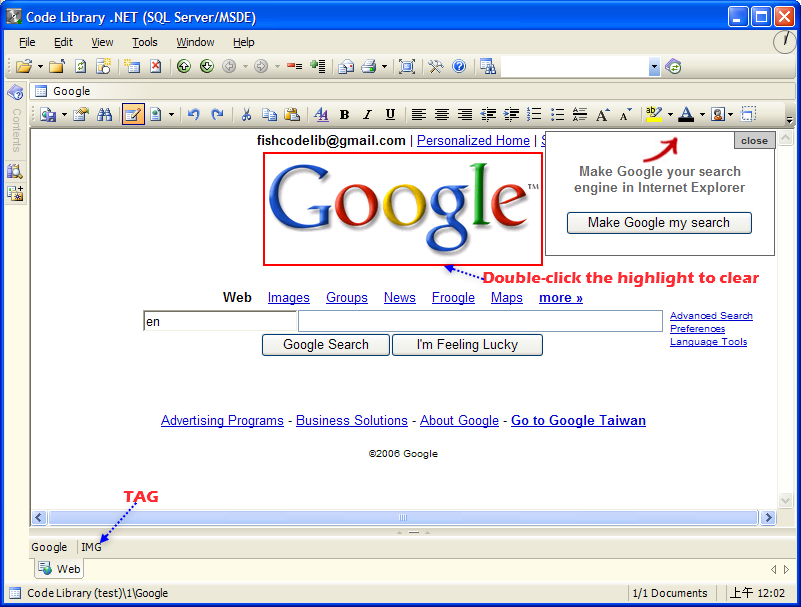Toggle edit mode pencil button

pos(133,114)
